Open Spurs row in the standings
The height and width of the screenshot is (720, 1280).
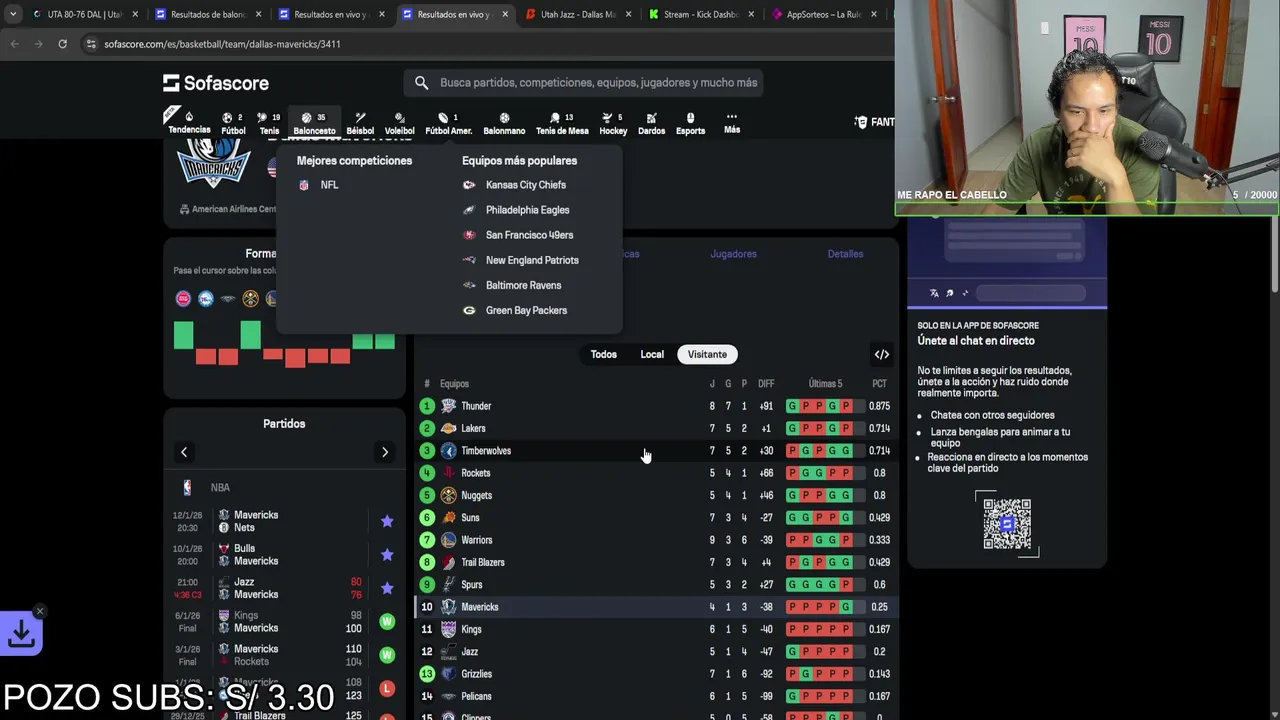point(655,585)
